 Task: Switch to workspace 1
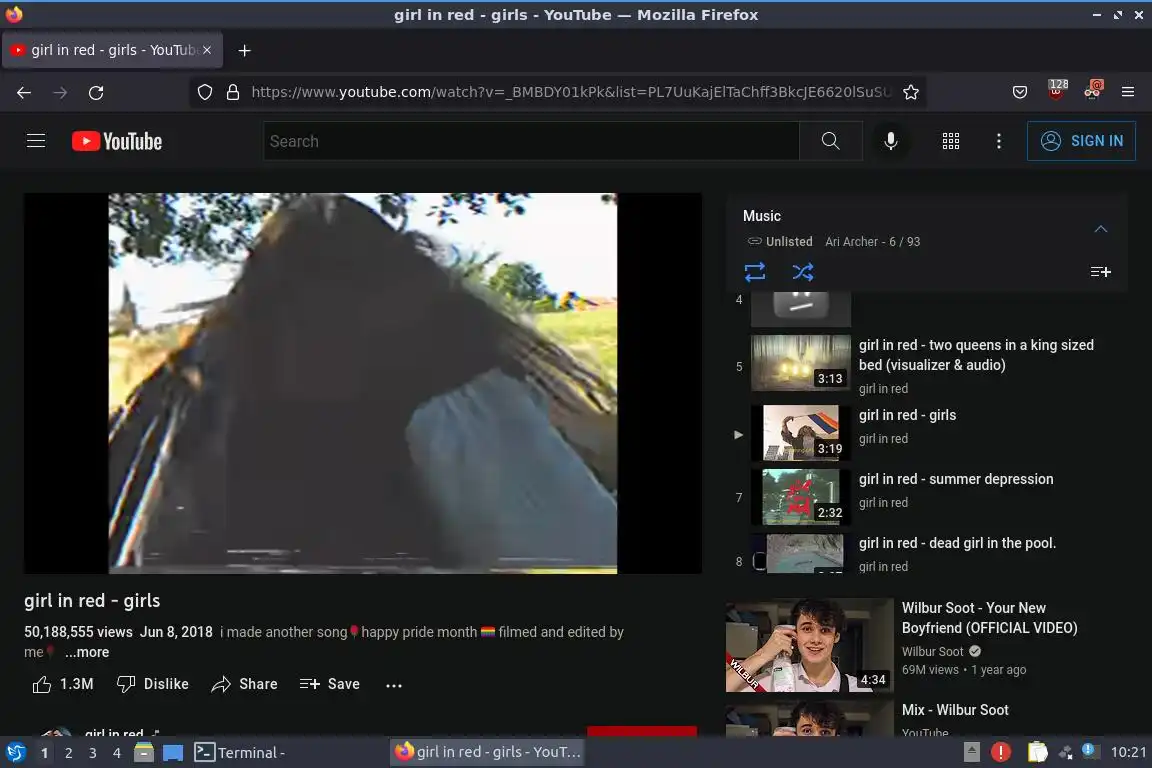click(x=45, y=753)
